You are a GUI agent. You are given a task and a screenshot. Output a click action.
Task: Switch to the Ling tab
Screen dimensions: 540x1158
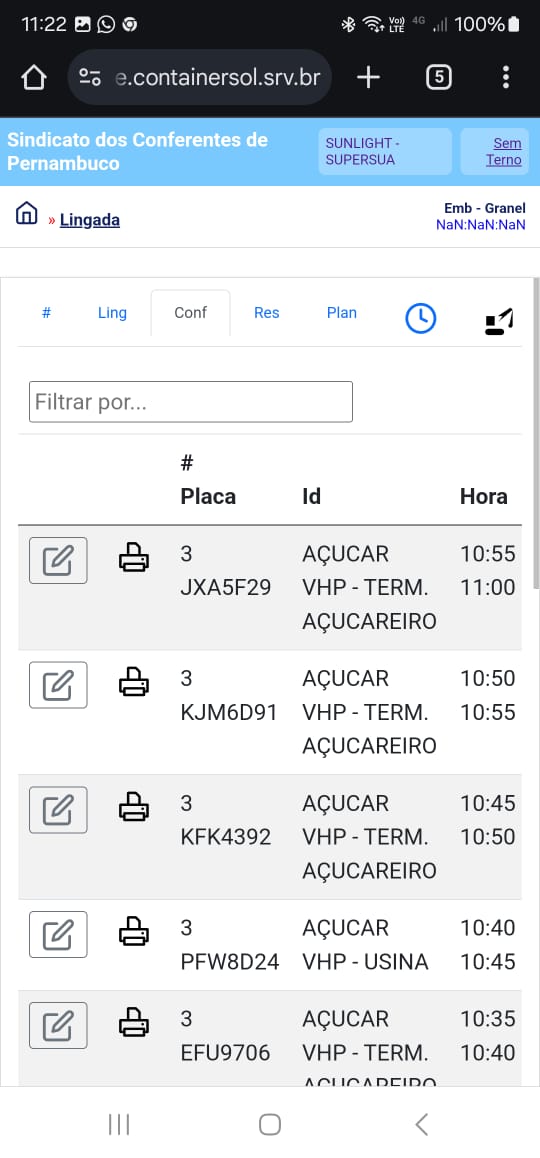click(112, 312)
